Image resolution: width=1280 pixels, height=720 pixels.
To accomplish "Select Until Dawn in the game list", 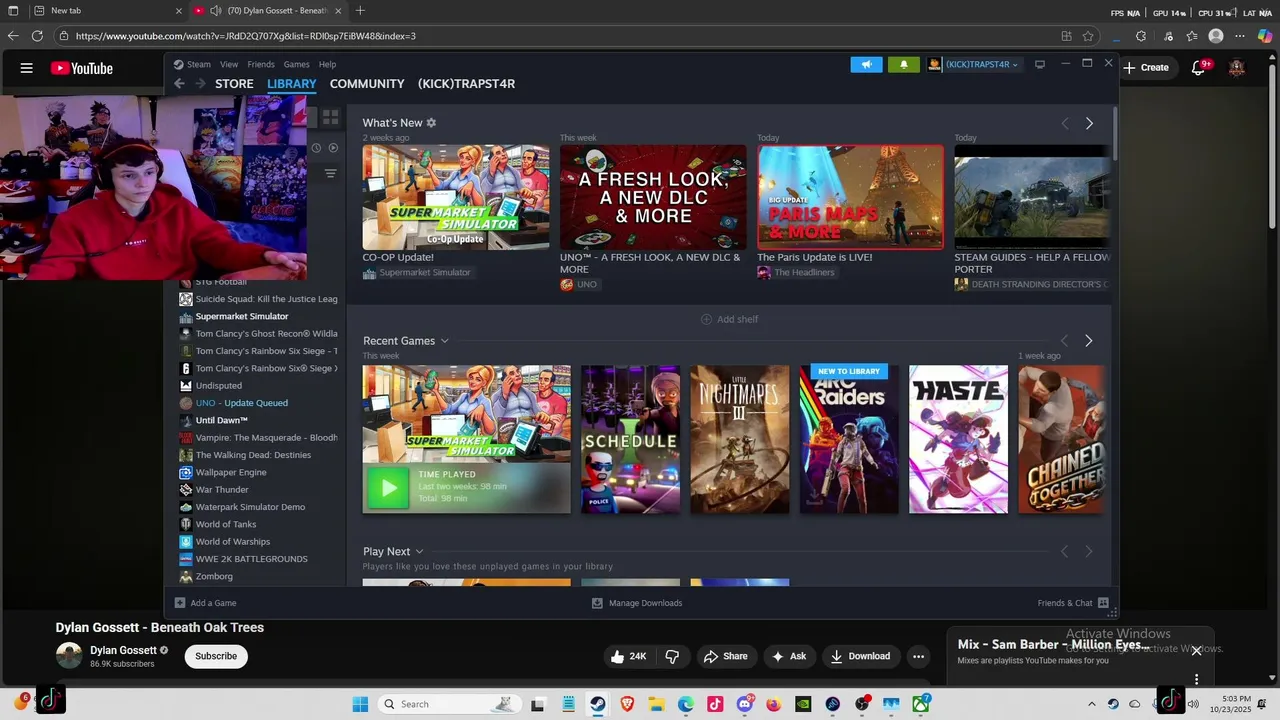I will click(221, 420).
